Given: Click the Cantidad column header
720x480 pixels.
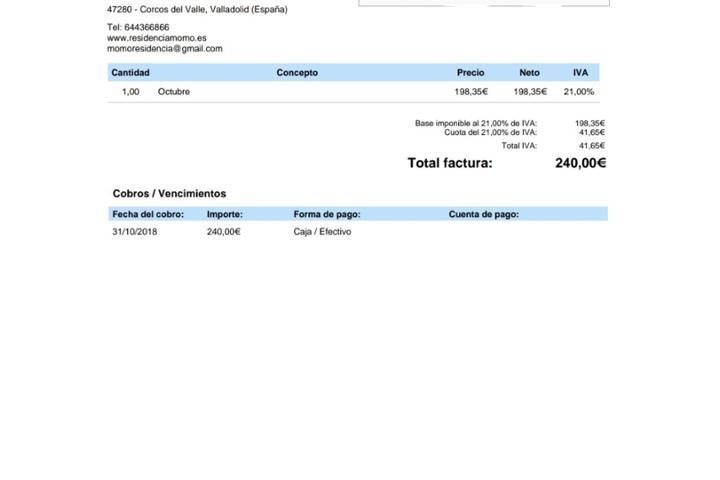Looking at the screenshot, I should point(130,73).
